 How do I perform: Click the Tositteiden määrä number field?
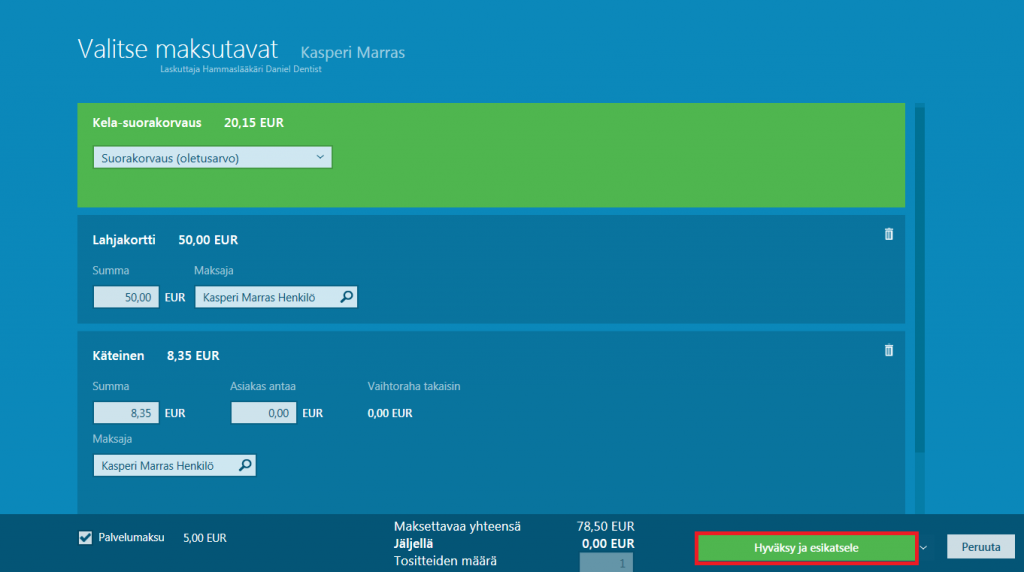tap(606, 562)
